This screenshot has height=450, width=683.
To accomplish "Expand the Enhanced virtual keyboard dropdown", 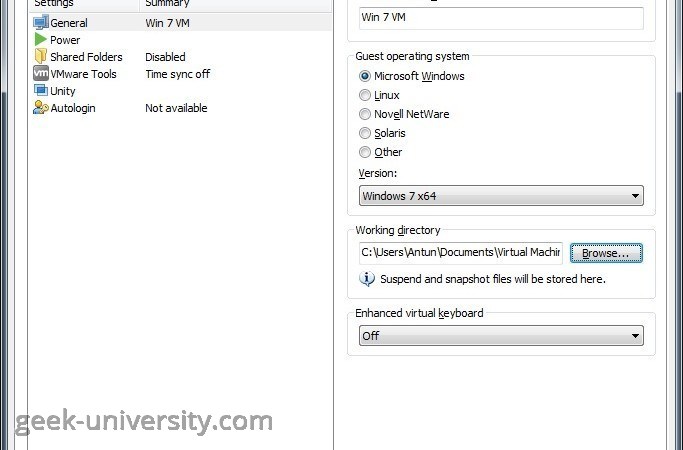I will (501, 335).
